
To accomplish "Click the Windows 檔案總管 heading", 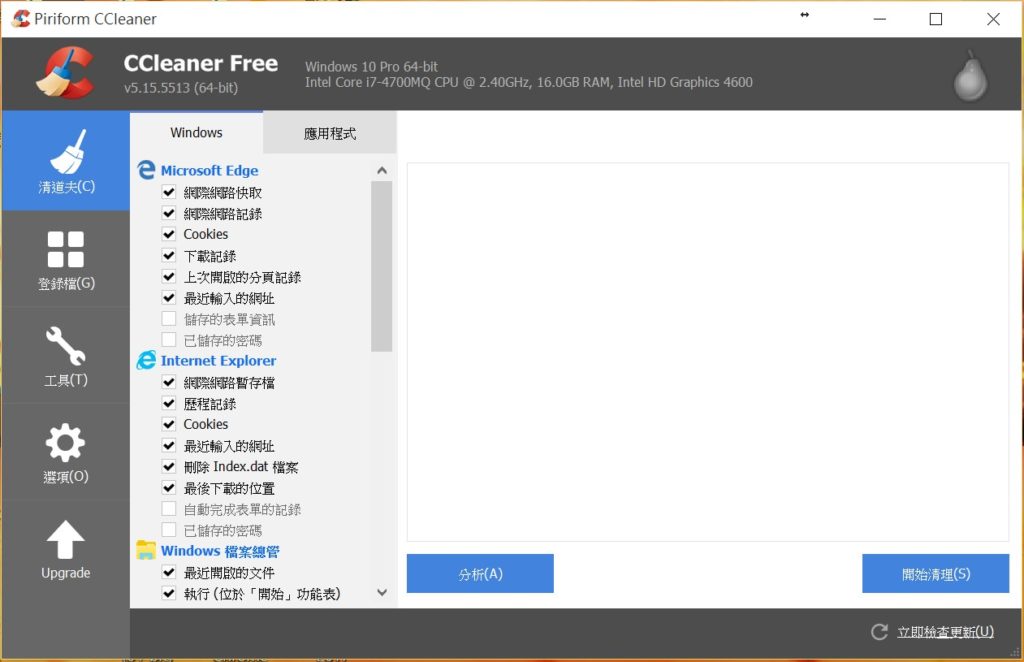I will 220,551.
